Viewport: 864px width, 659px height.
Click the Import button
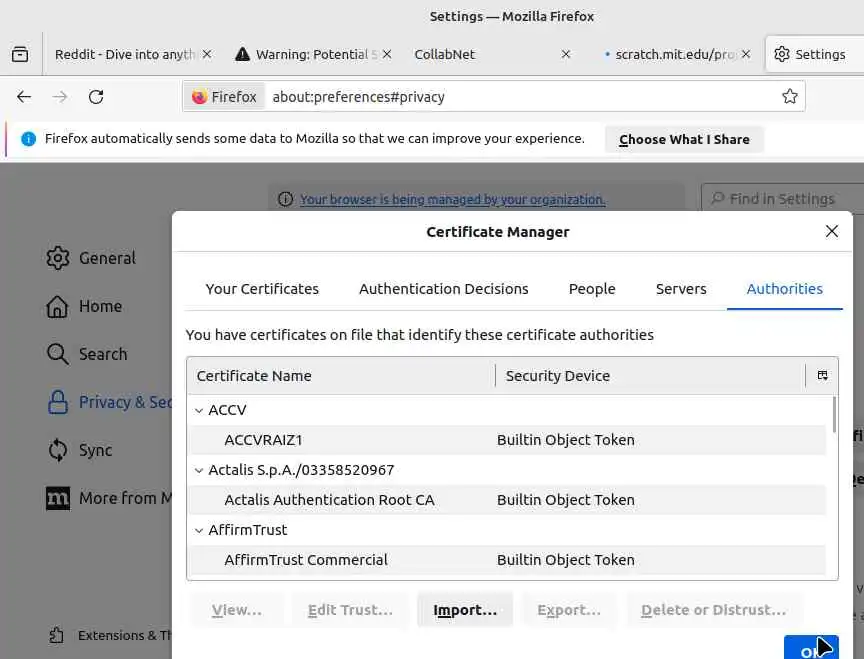(x=464, y=610)
